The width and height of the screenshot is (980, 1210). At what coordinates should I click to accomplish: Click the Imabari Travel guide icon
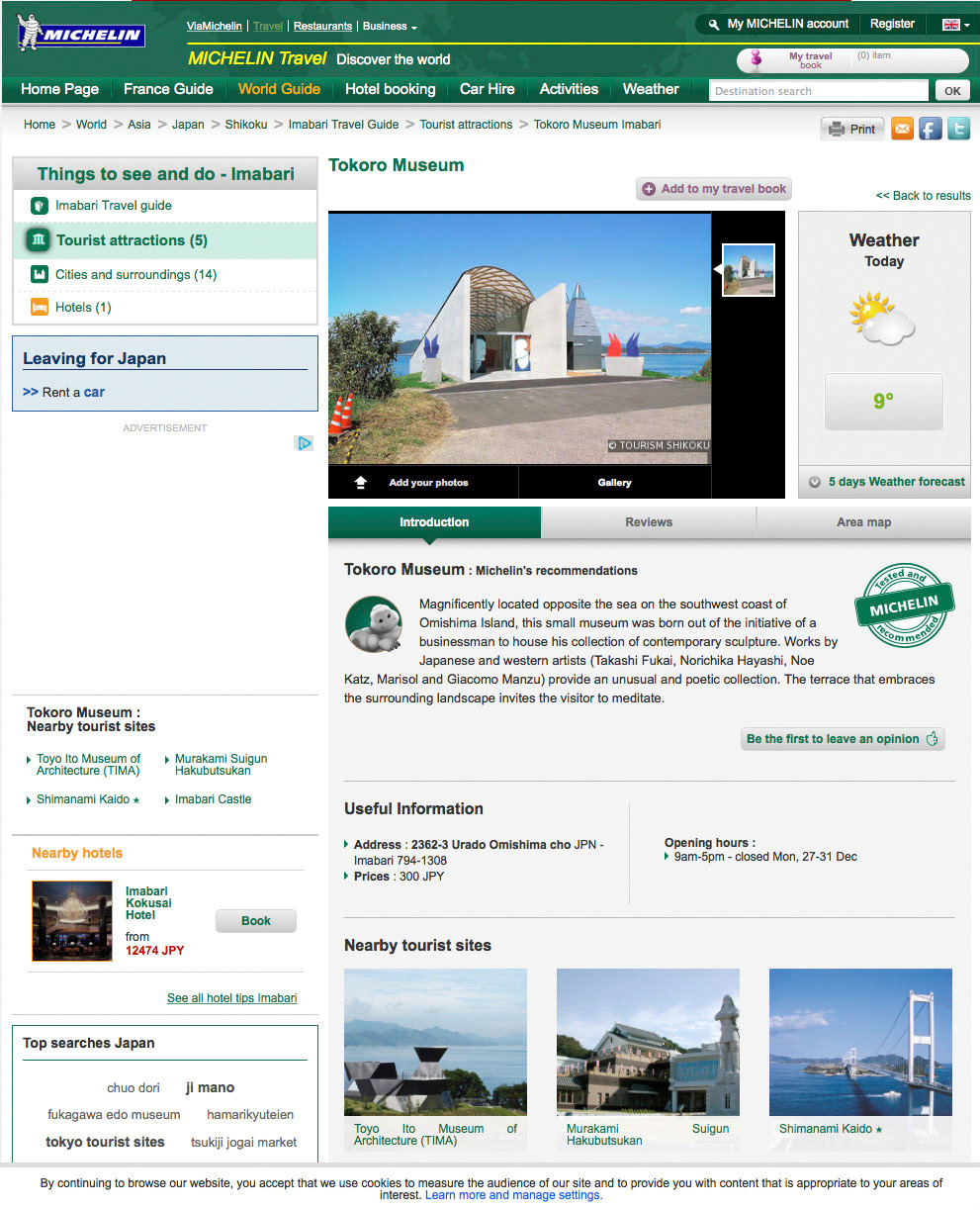pos(40,206)
